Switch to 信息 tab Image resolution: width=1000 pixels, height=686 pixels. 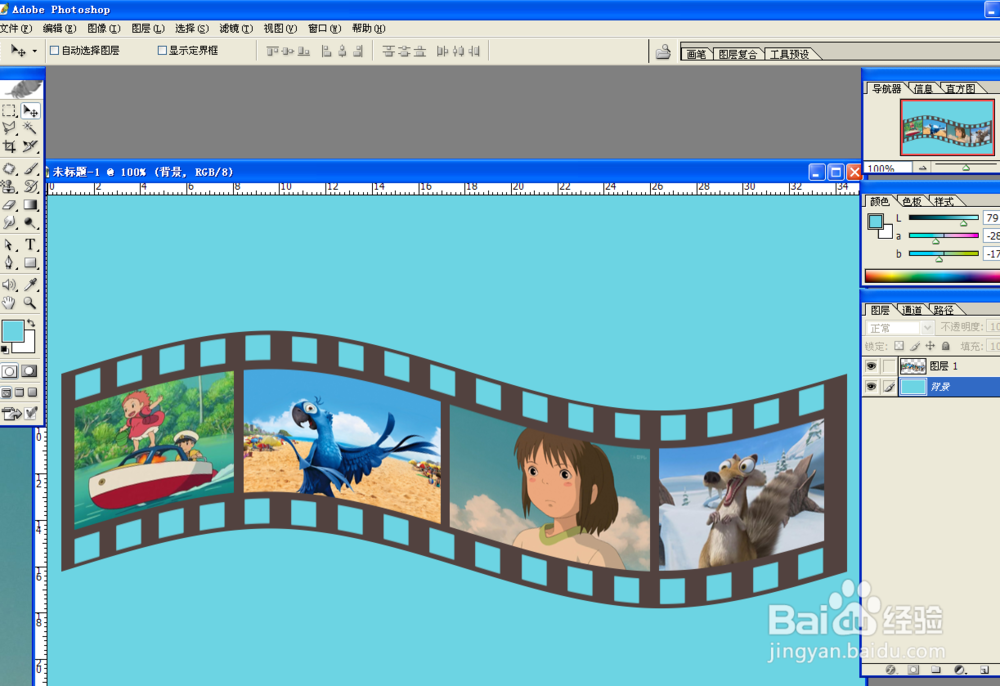pos(923,89)
